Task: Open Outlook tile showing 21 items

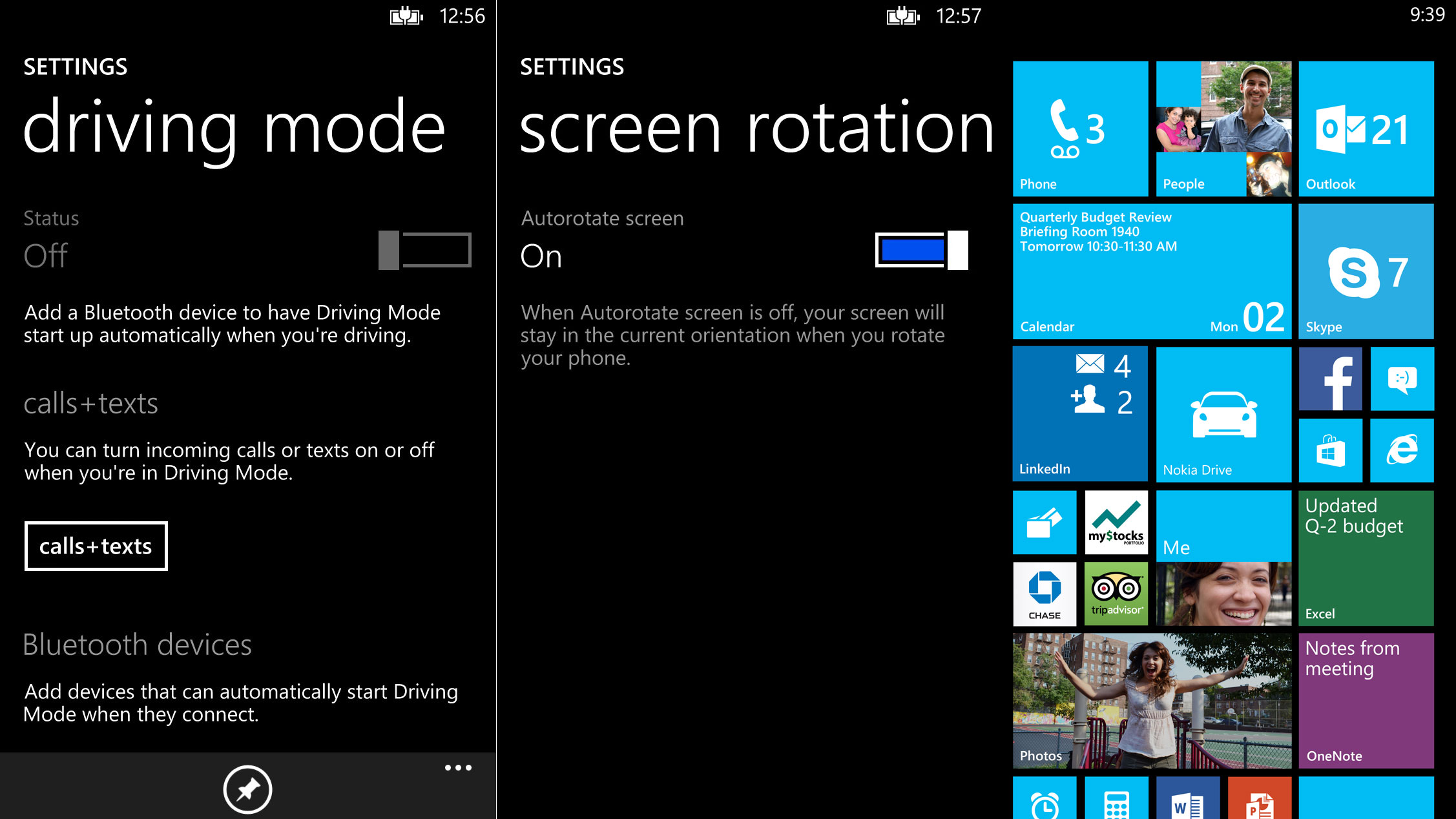Action: pos(1375,127)
